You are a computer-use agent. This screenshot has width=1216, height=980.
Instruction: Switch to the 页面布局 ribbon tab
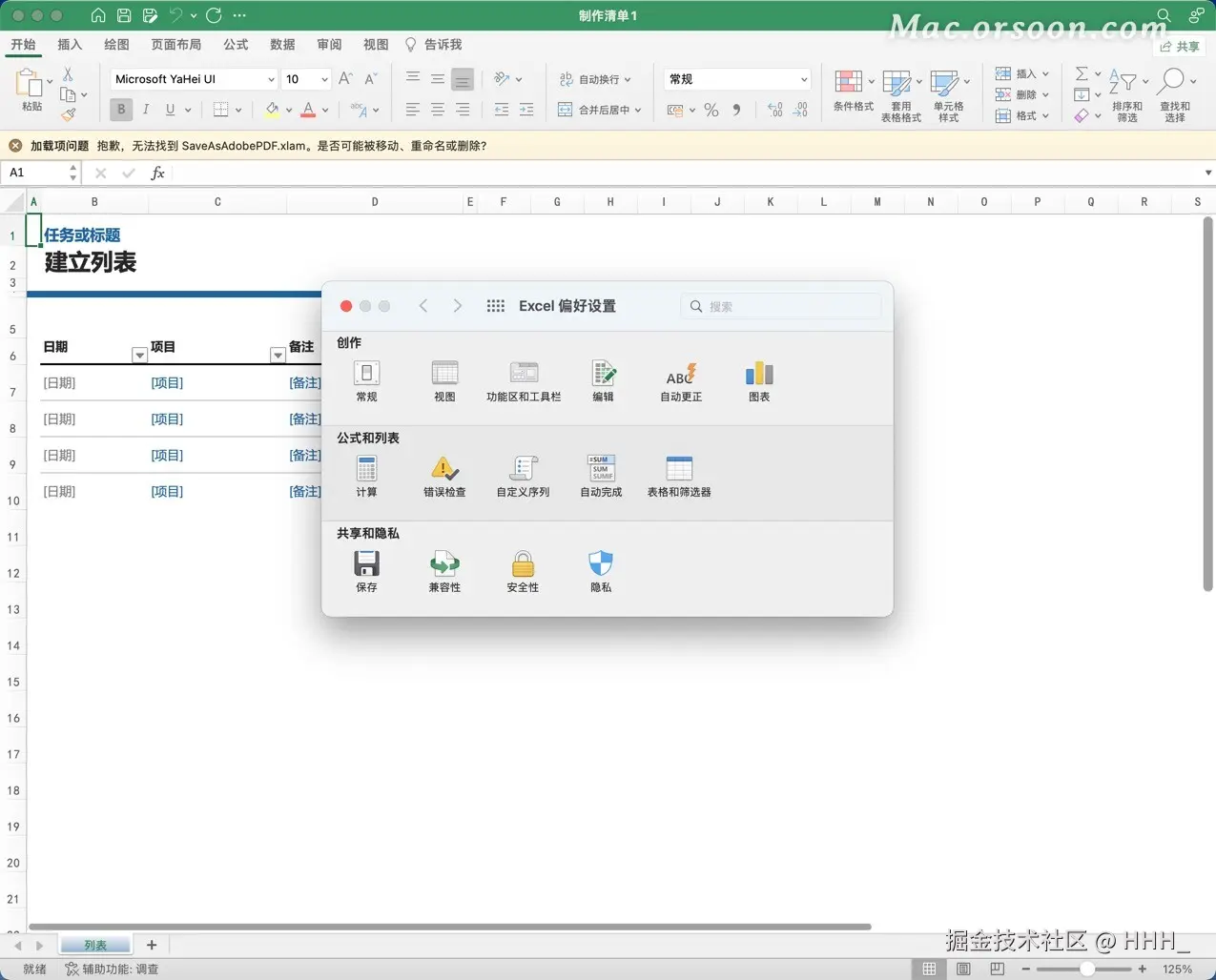(176, 45)
